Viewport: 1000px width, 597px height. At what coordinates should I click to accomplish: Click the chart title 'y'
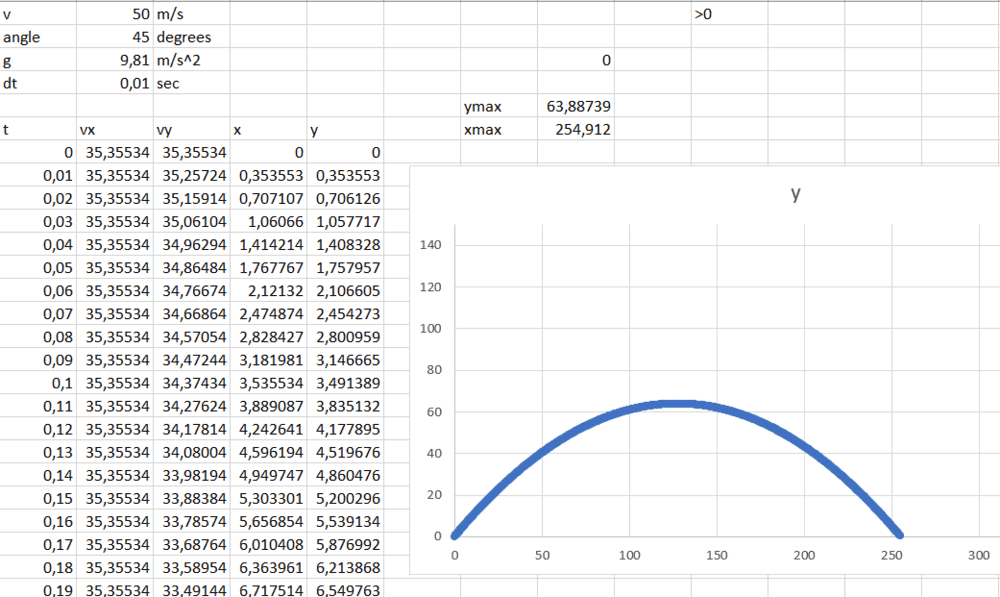click(x=795, y=195)
